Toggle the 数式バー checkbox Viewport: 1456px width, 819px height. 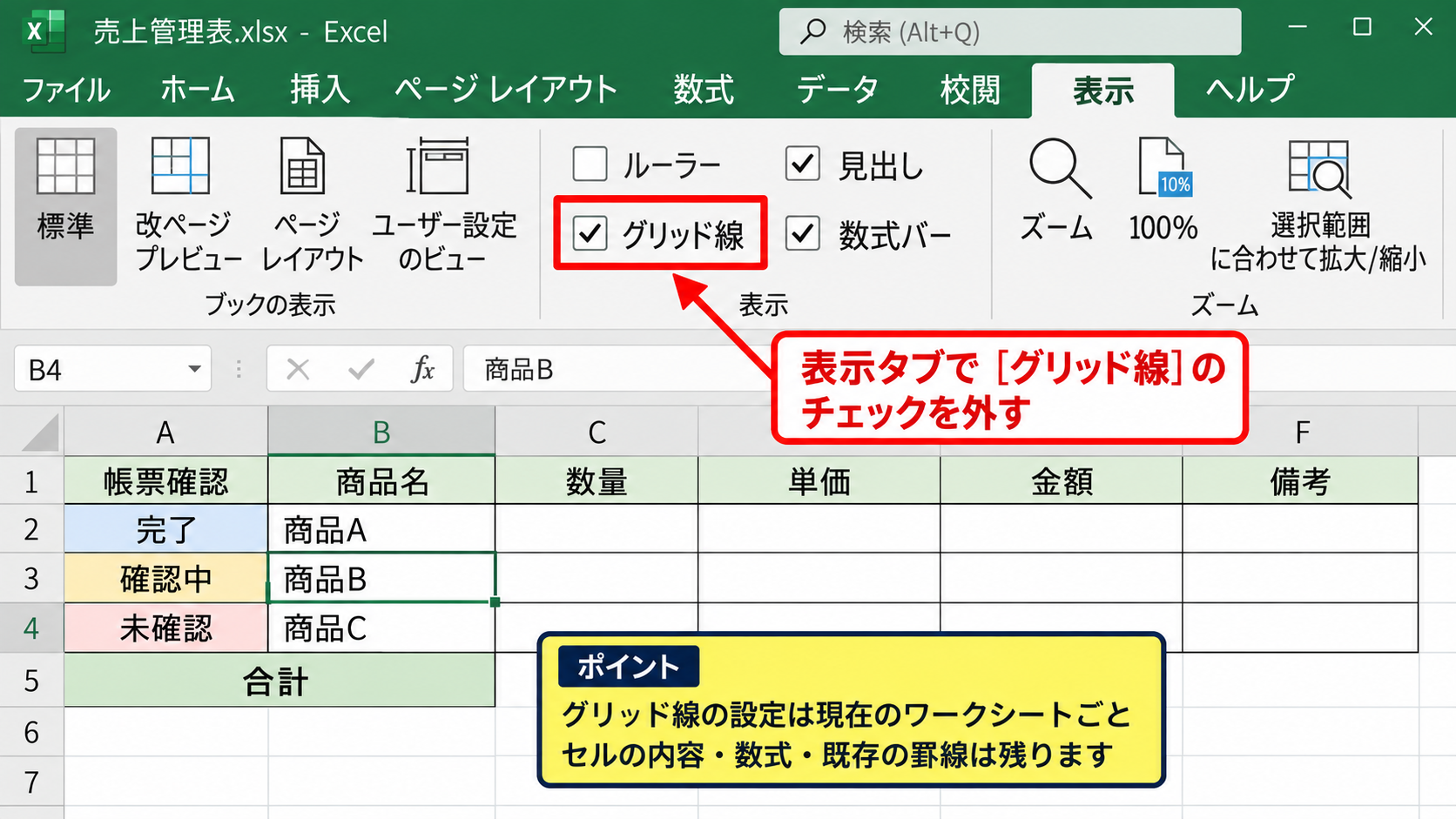803,233
